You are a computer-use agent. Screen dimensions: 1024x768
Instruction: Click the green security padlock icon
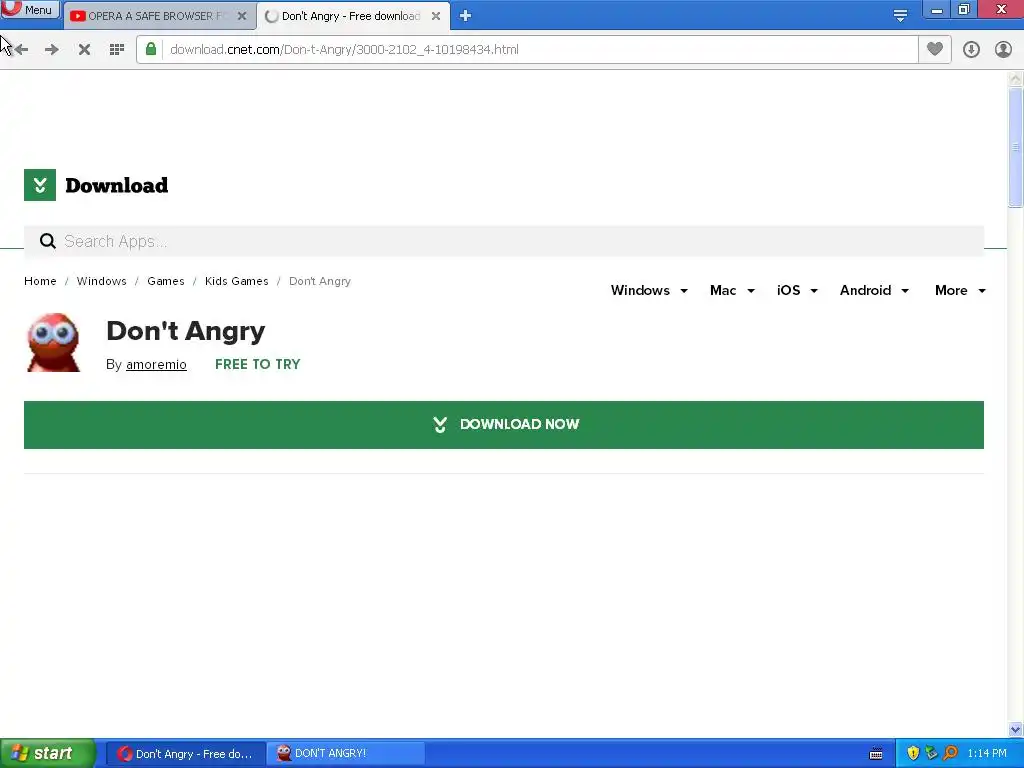pos(151,49)
